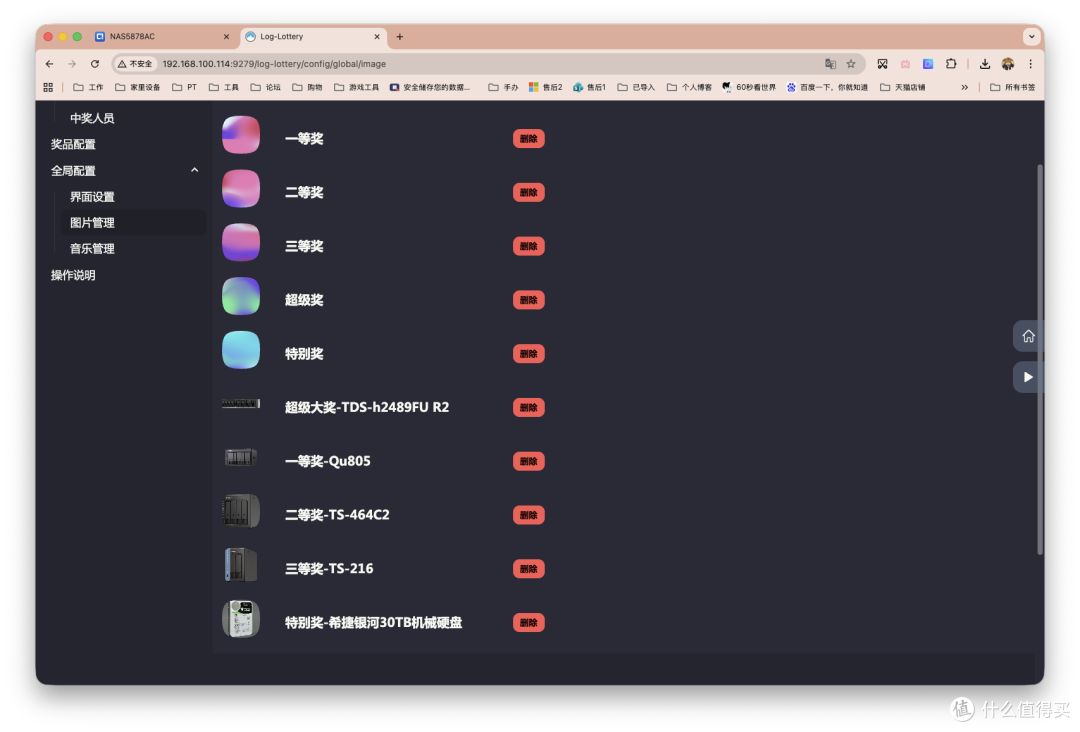The height and width of the screenshot is (732, 1080).
Task: Open 界面设置 in the sidebar
Action: 92,196
